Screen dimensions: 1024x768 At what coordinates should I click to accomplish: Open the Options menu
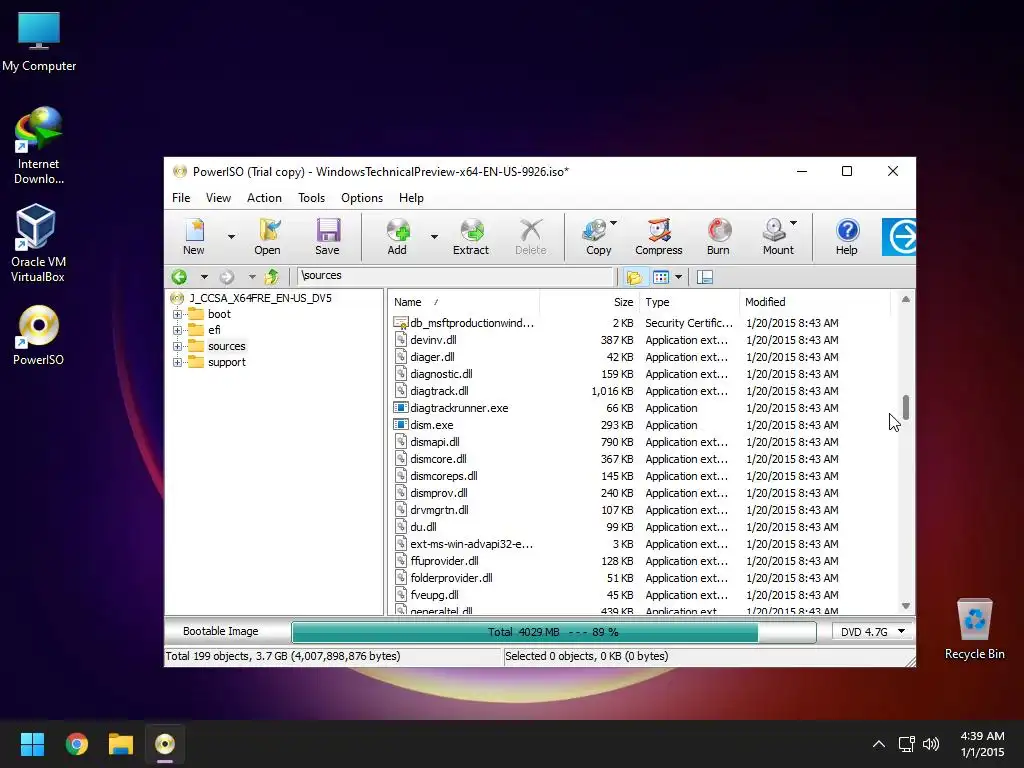point(362,198)
